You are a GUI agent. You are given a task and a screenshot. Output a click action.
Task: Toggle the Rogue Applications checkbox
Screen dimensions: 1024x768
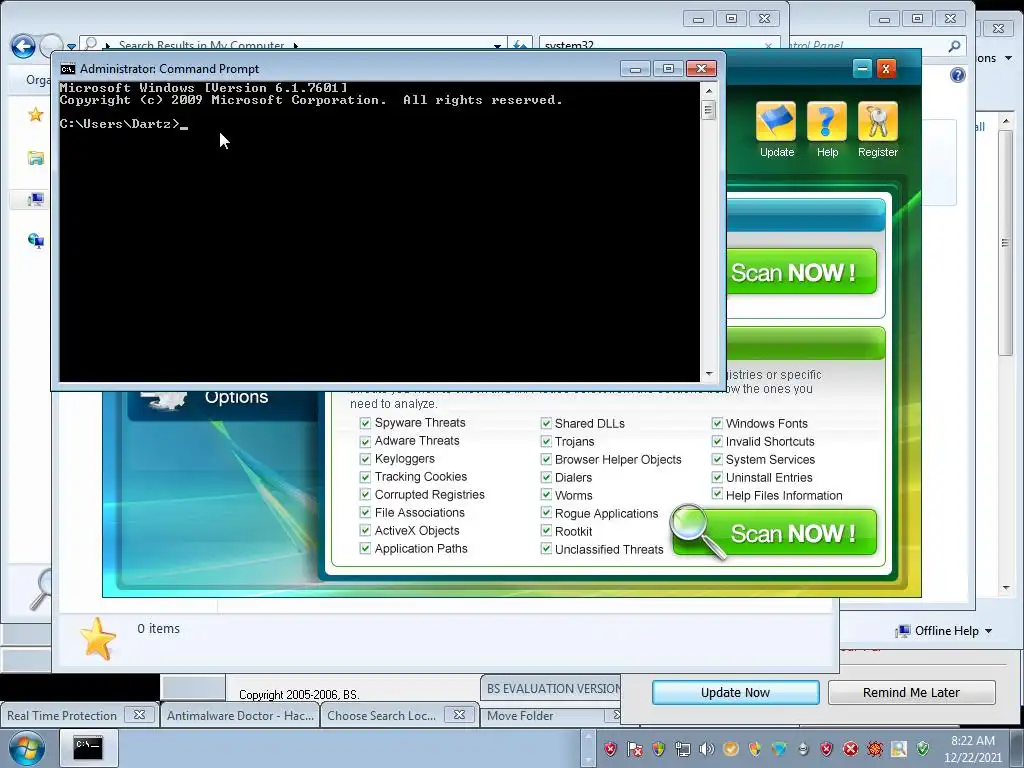(x=546, y=513)
